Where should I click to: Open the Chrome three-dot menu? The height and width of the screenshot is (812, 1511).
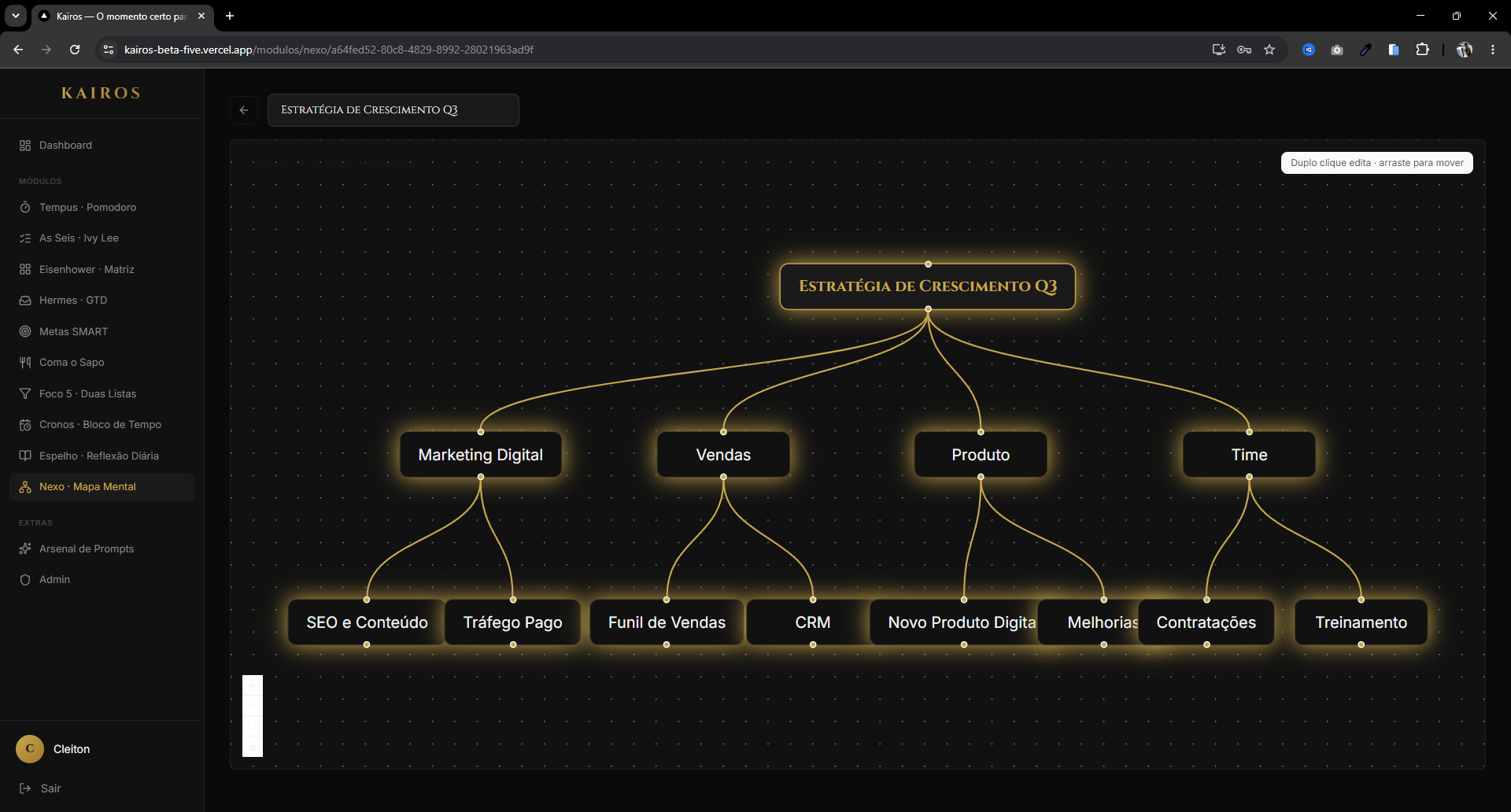pyautogui.click(x=1493, y=50)
